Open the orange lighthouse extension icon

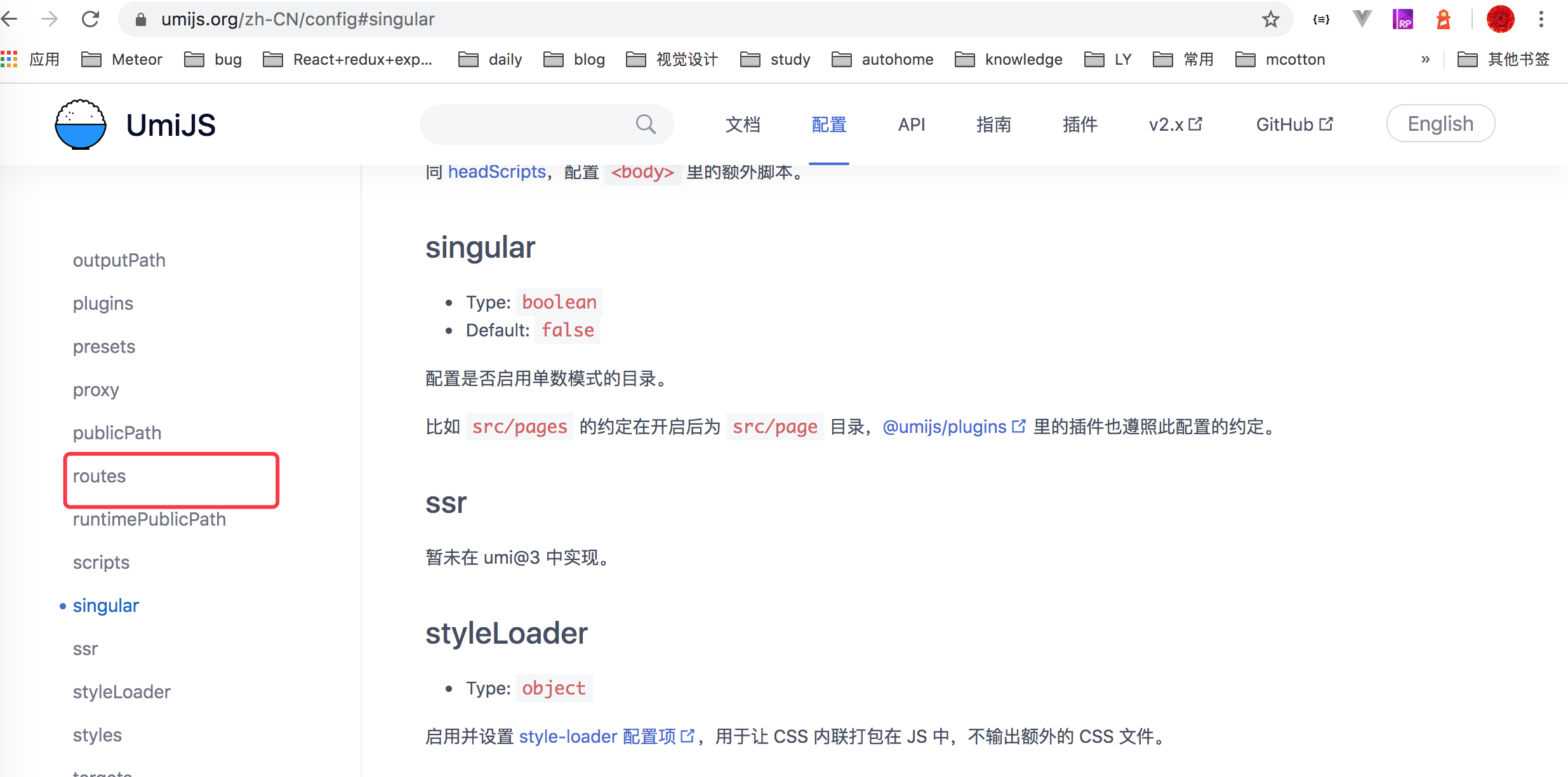point(1444,19)
